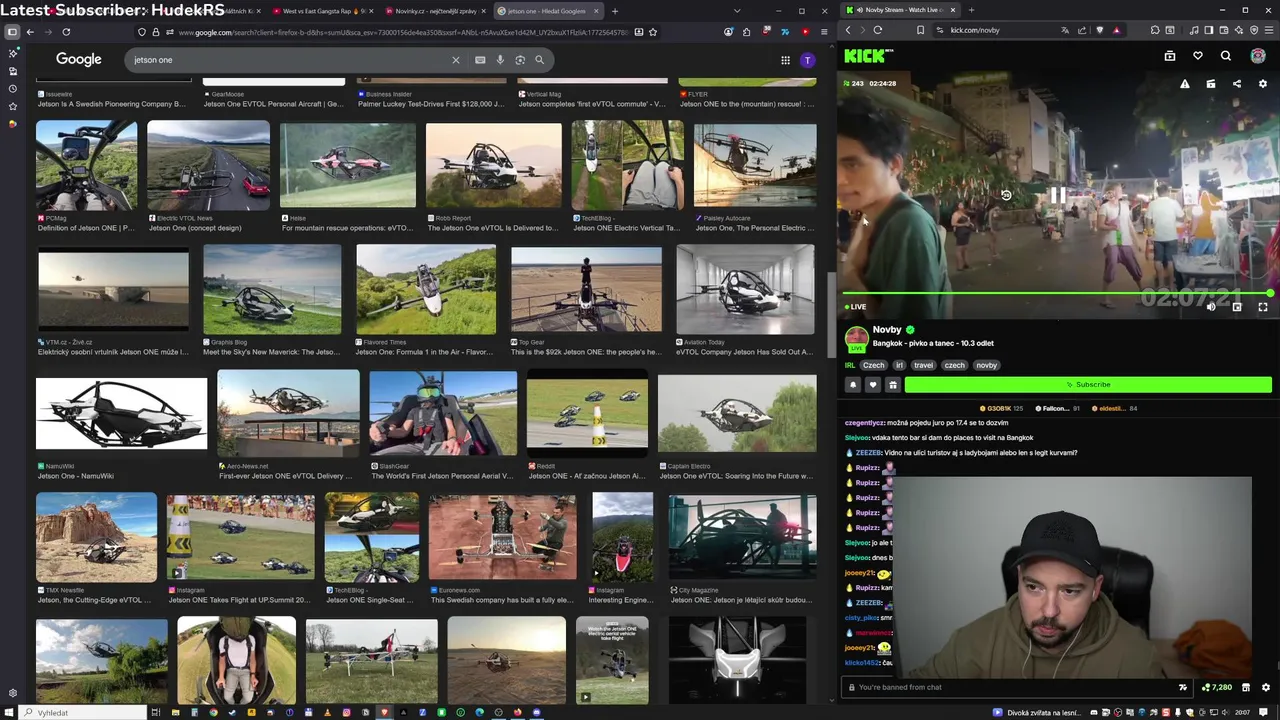Image resolution: width=1280 pixels, height=720 pixels.
Task: Toggle picture-in-picture mini player
Action: pos(1237,307)
